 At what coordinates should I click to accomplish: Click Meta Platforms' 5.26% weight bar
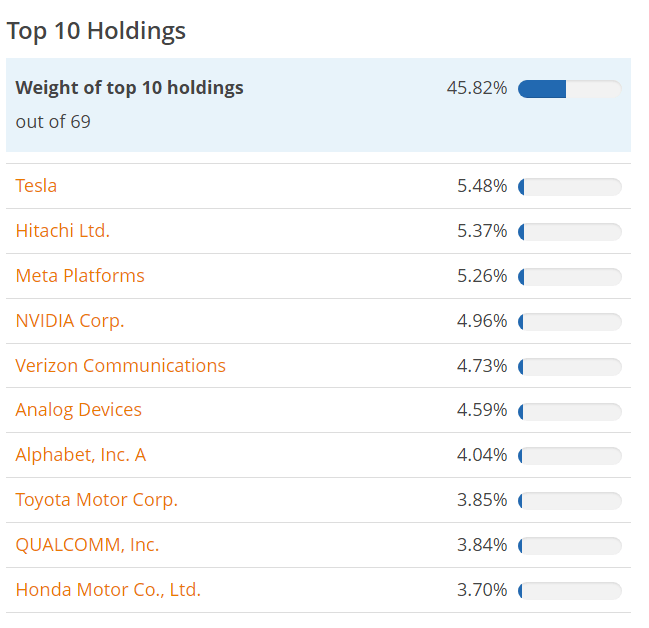pyautogui.click(x=570, y=277)
